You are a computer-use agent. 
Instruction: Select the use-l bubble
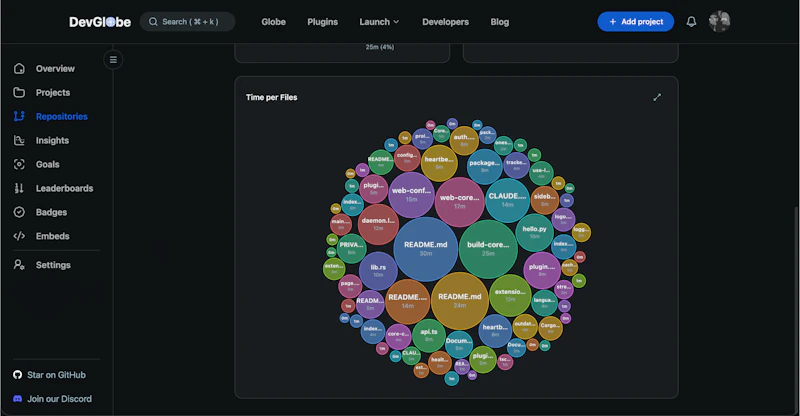541,173
